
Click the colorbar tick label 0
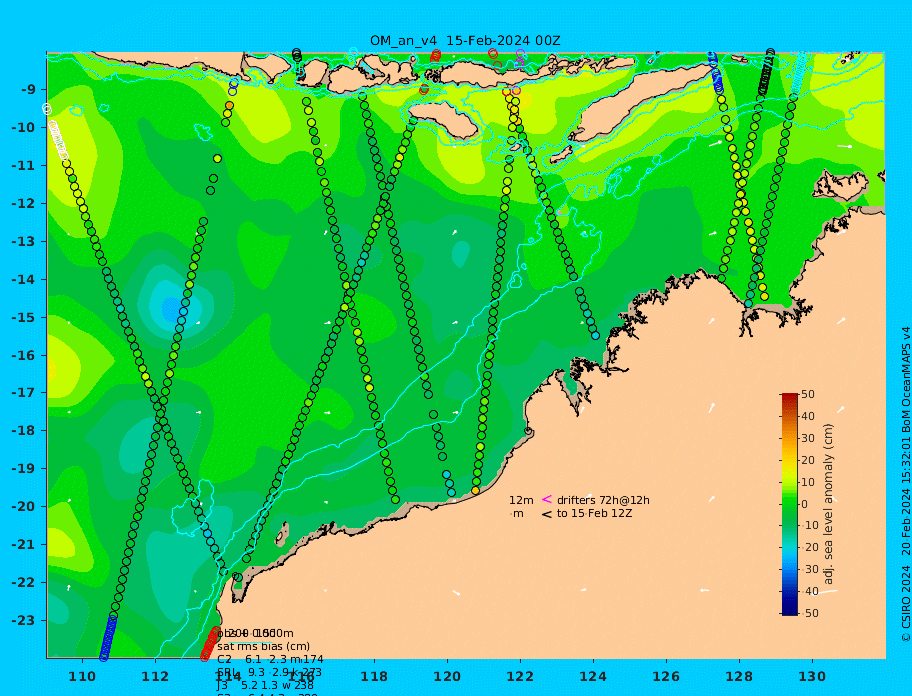[x=804, y=504]
